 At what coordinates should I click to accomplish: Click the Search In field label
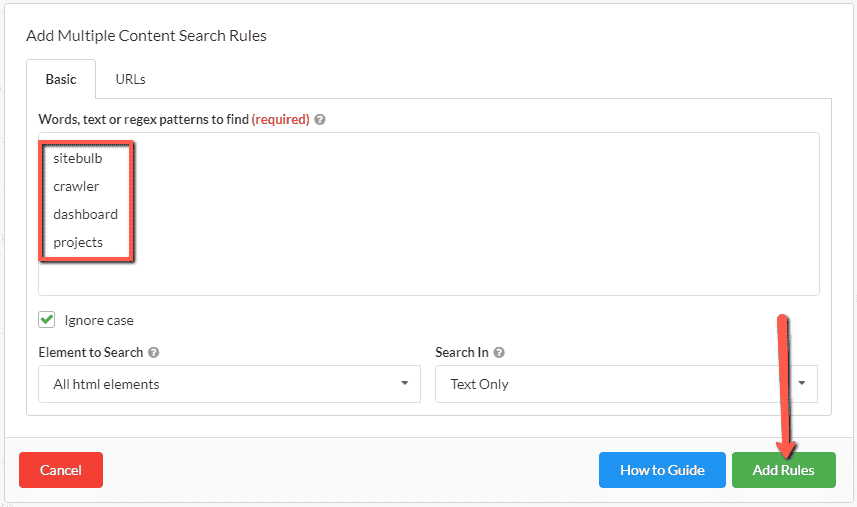462,352
